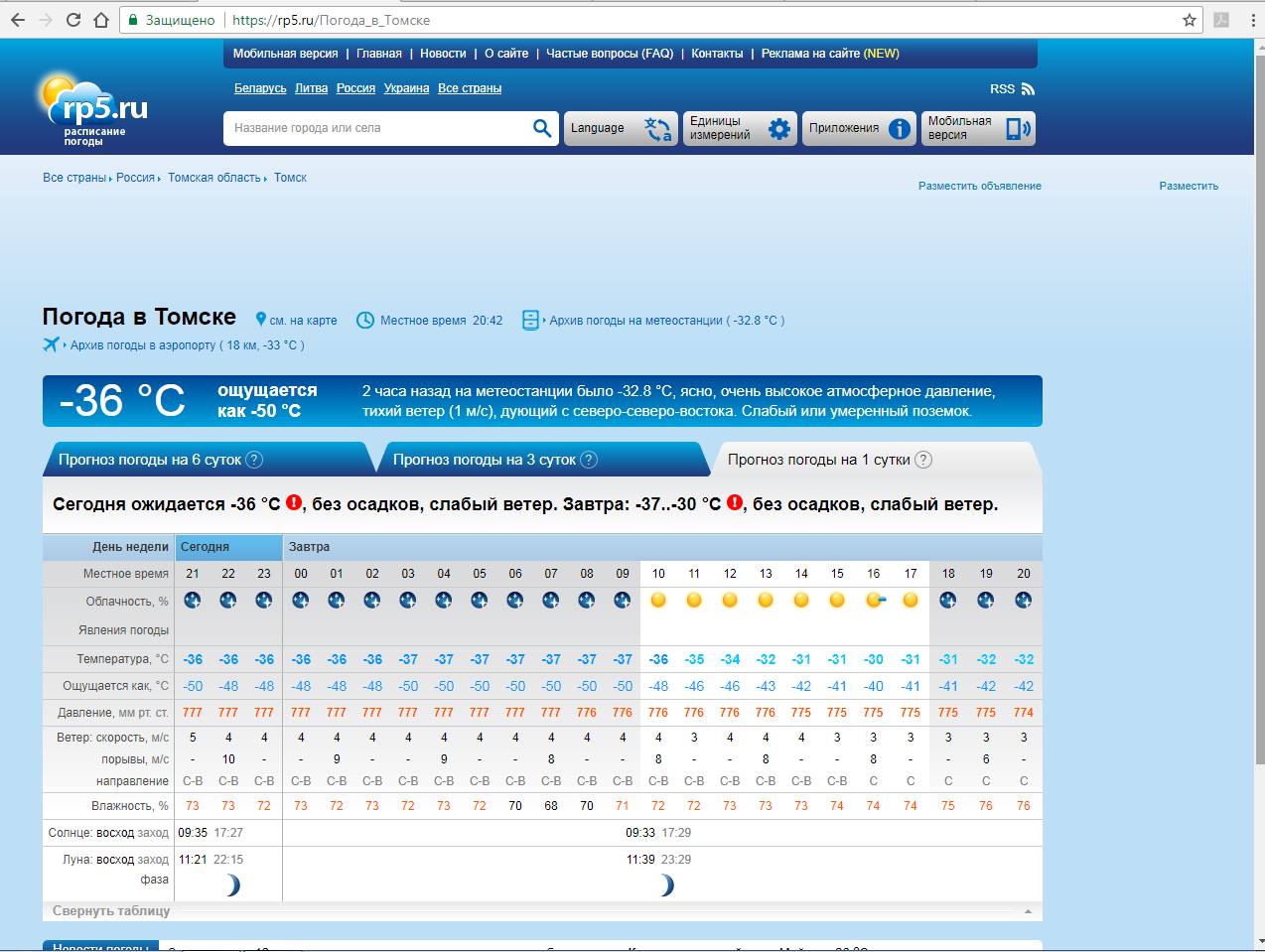The width and height of the screenshot is (1265, 952).
Task: Click help icon beside 3-day forecast tab
Action: coord(589,460)
